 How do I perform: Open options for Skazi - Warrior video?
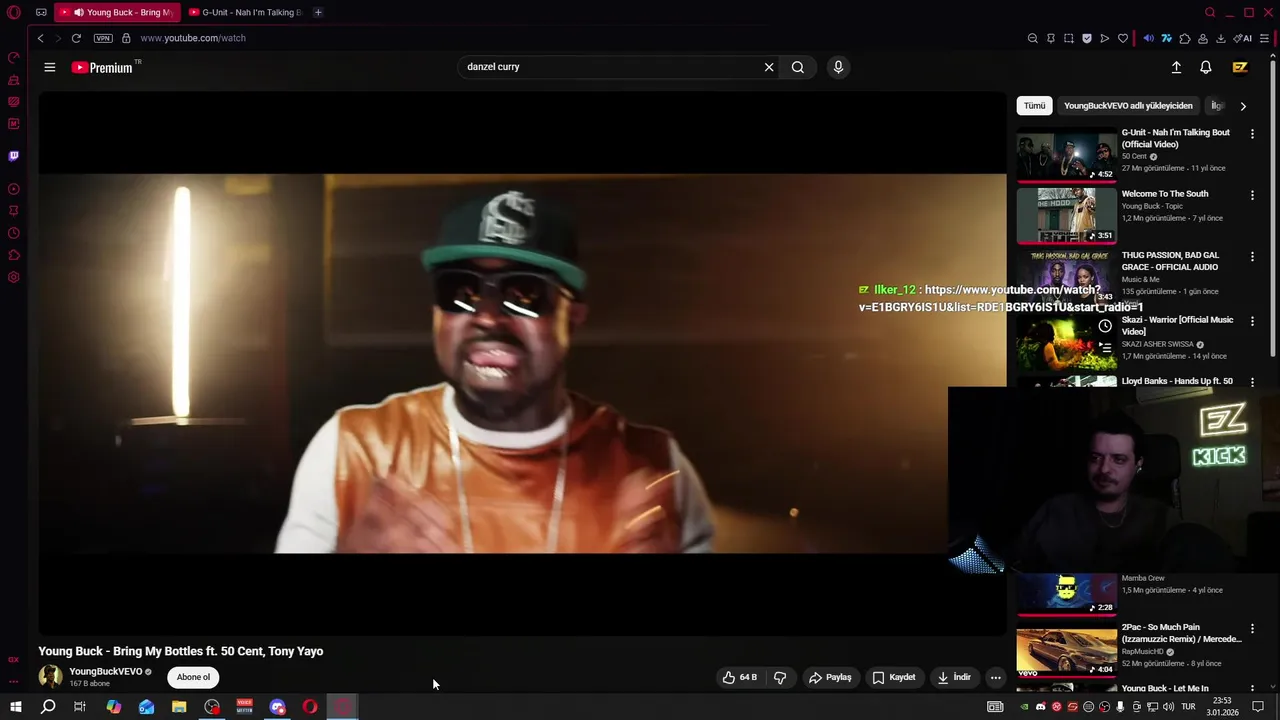coord(1252,322)
